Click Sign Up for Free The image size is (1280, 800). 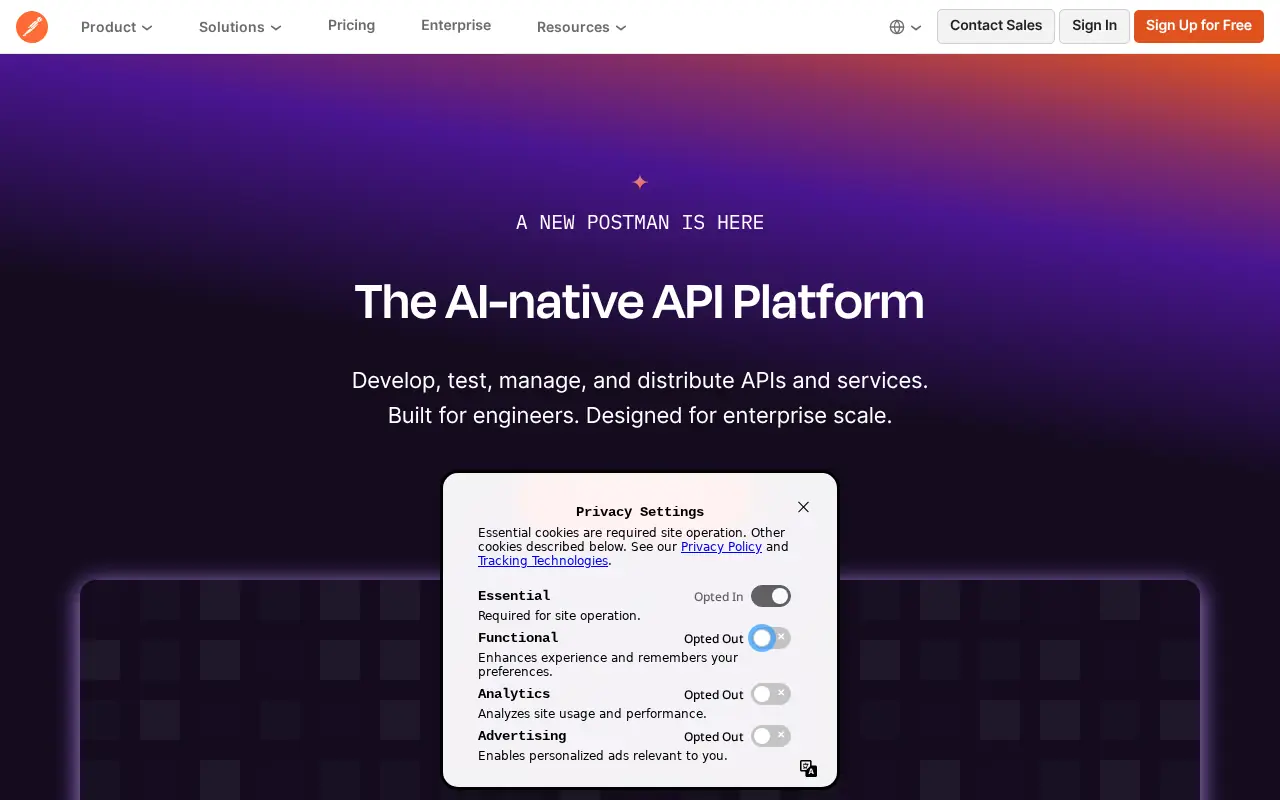(x=1199, y=26)
